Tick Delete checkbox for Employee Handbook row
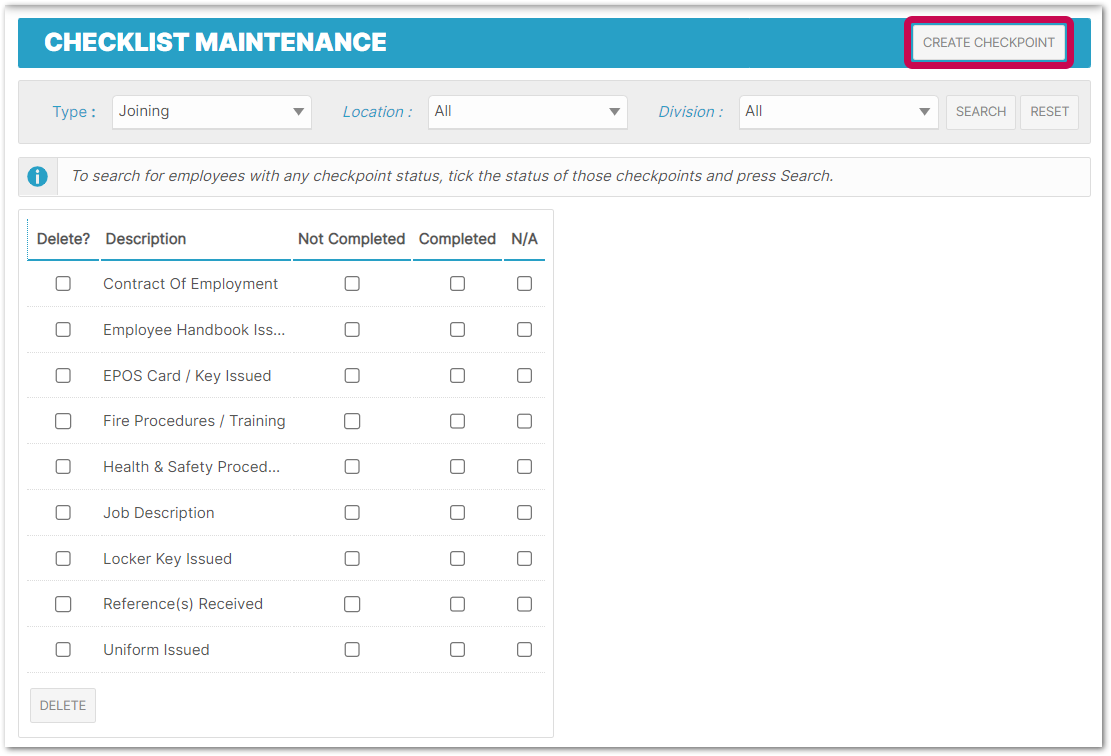This screenshot has height=756, width=1111. pyautogui.click(x=63, y=329)
